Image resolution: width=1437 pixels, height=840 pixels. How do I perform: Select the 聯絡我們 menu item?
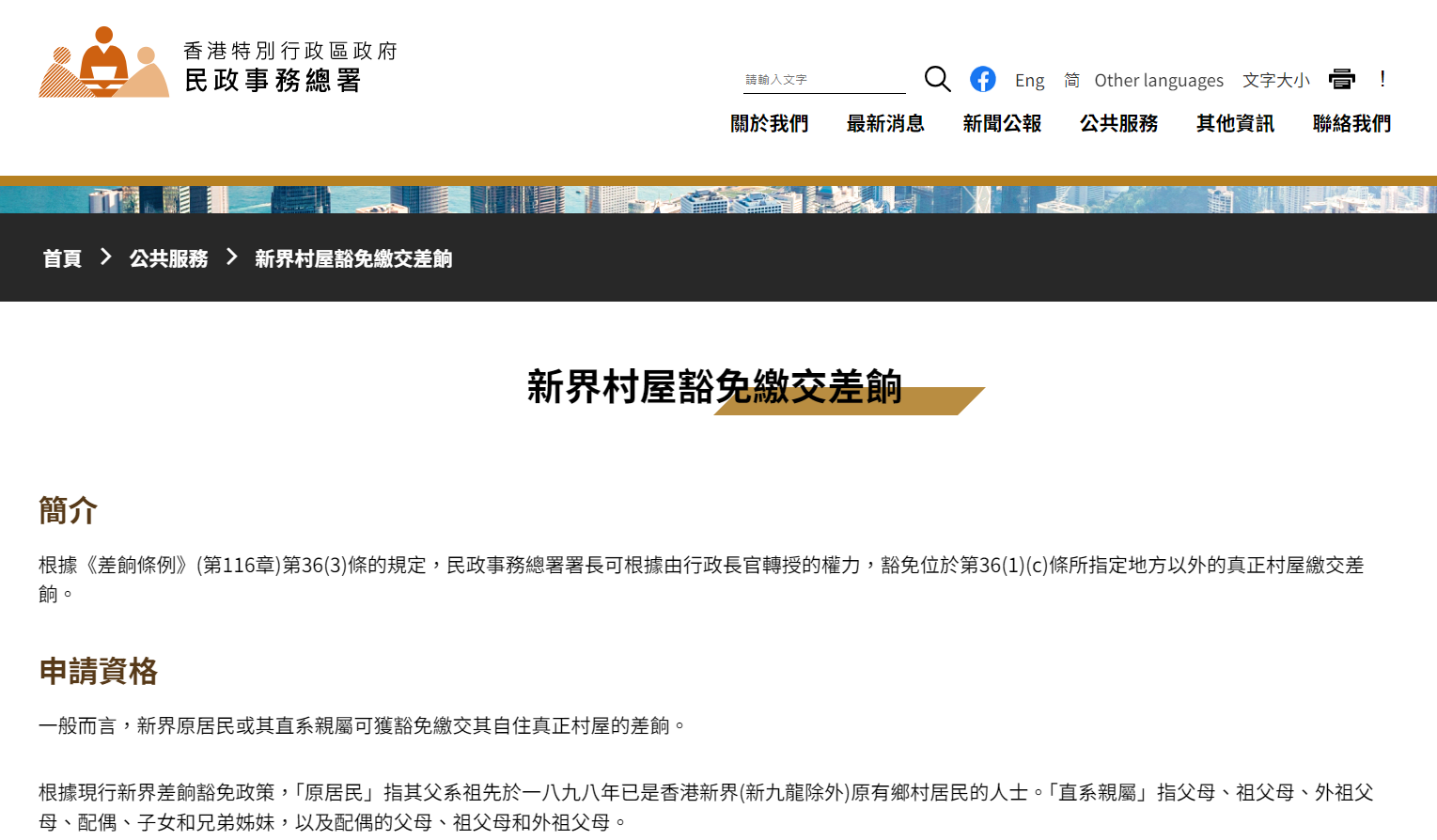tap(1351, 123)
